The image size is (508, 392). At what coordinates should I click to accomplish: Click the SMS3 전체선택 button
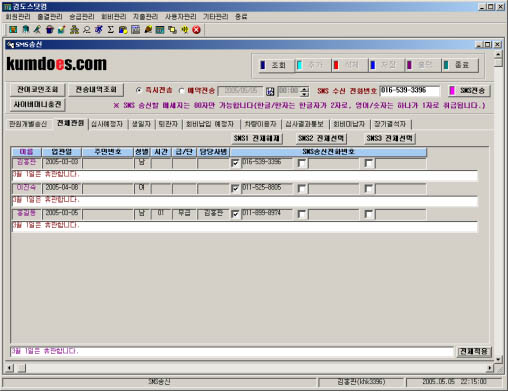point(390,138)
